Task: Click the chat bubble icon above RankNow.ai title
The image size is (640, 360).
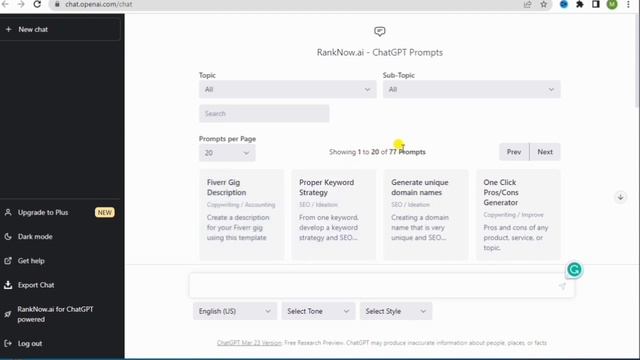Action: (380, 31)
